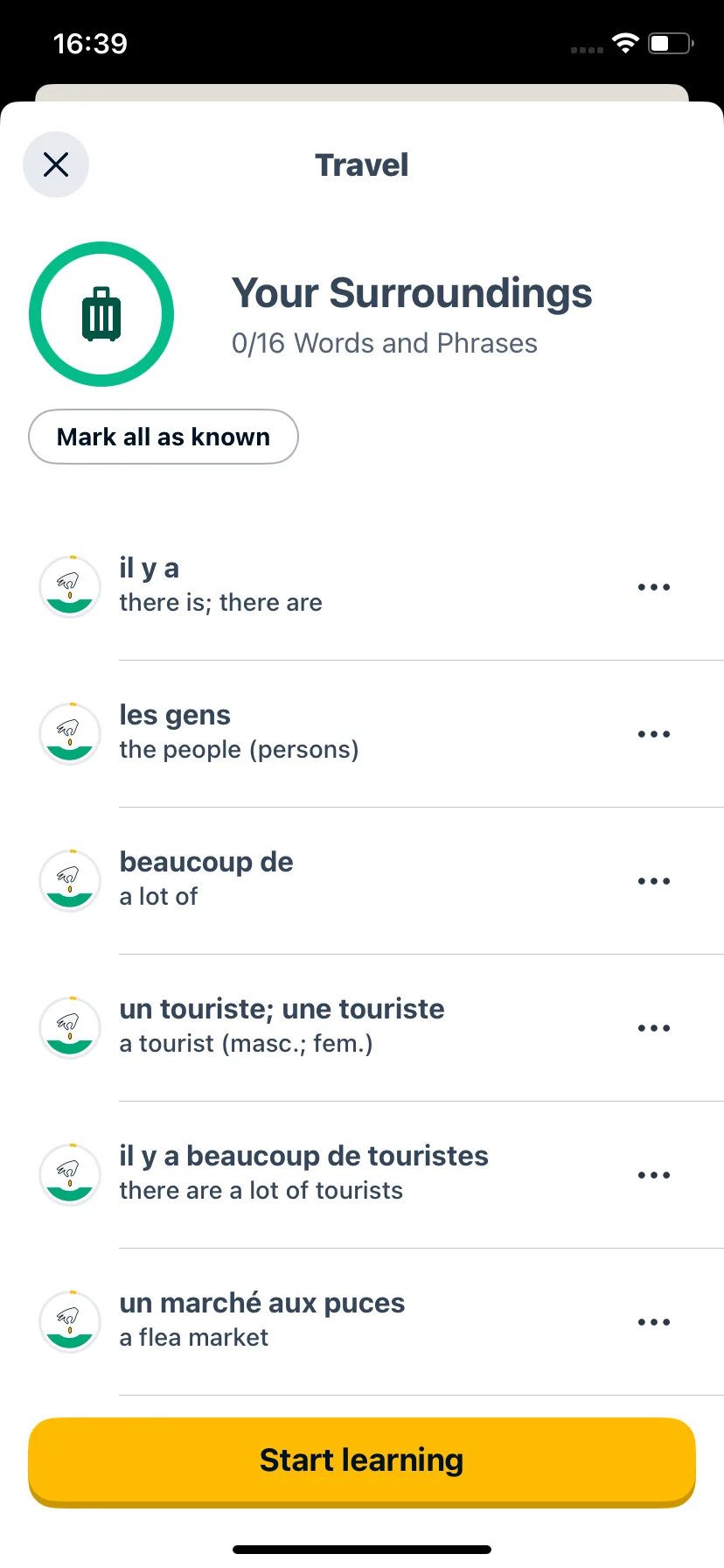Click 'Mark all as known' button
724x1568 pixels.
[164, 437]
